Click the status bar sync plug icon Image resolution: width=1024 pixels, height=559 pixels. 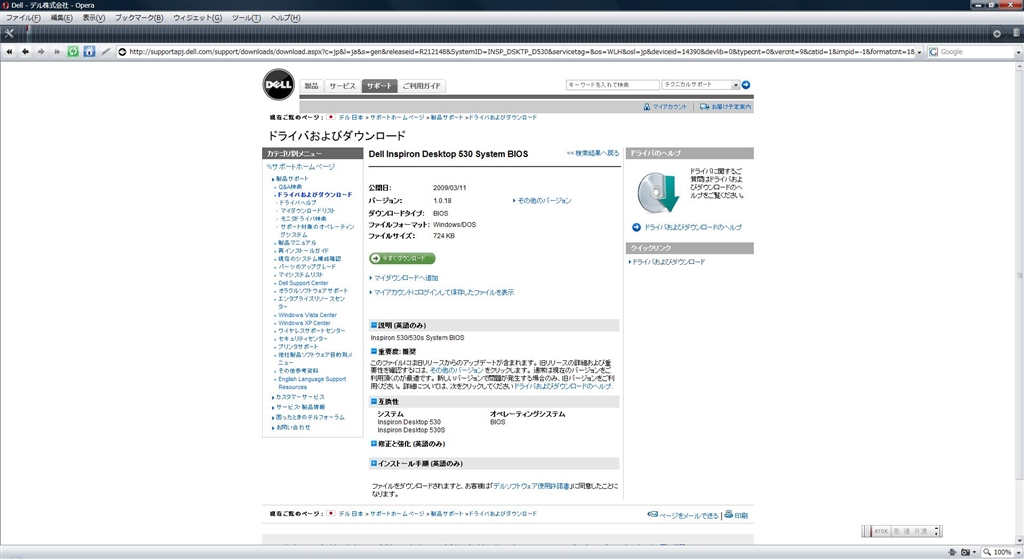pos(953,552)
